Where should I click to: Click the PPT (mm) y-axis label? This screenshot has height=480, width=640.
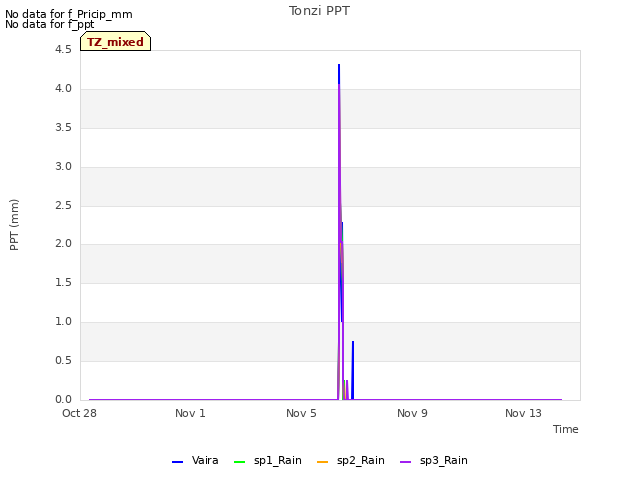tap(14, 225)
